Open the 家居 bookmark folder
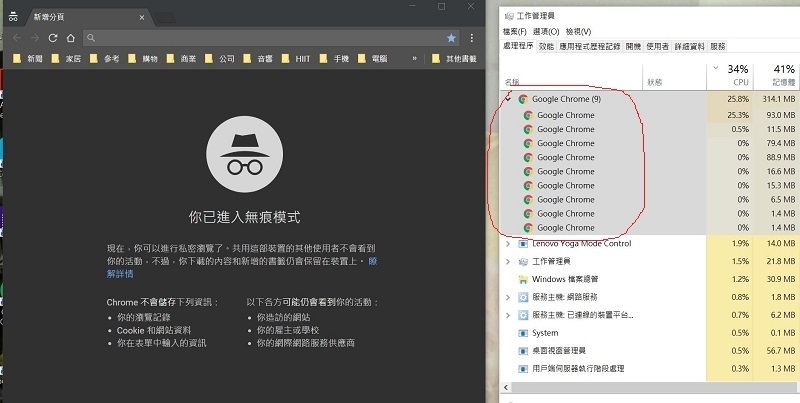 pyautogui.click(x=67, y=59)
